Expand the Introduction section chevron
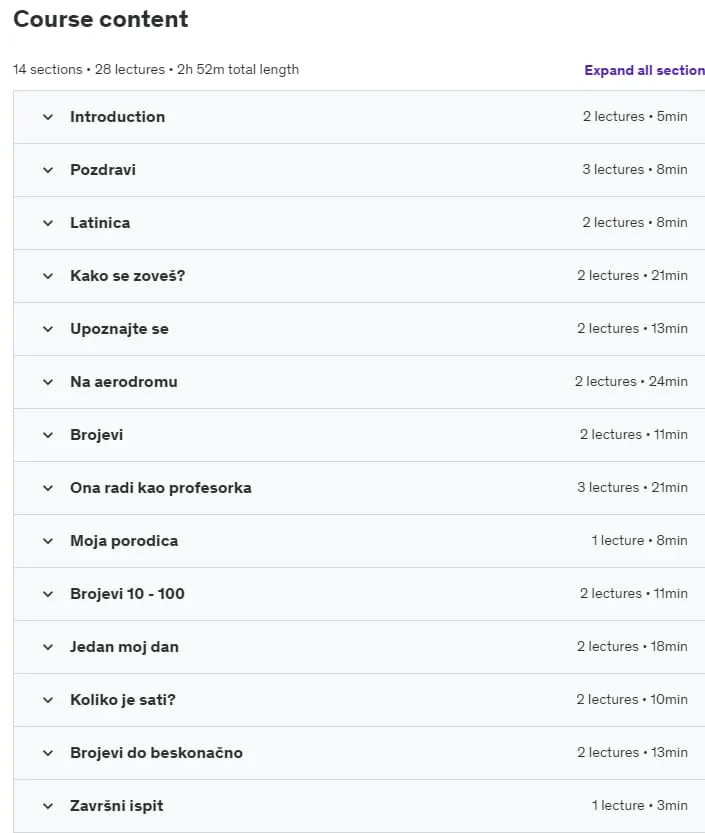This screenshot has width=705, height=833. tap(48, 117)
